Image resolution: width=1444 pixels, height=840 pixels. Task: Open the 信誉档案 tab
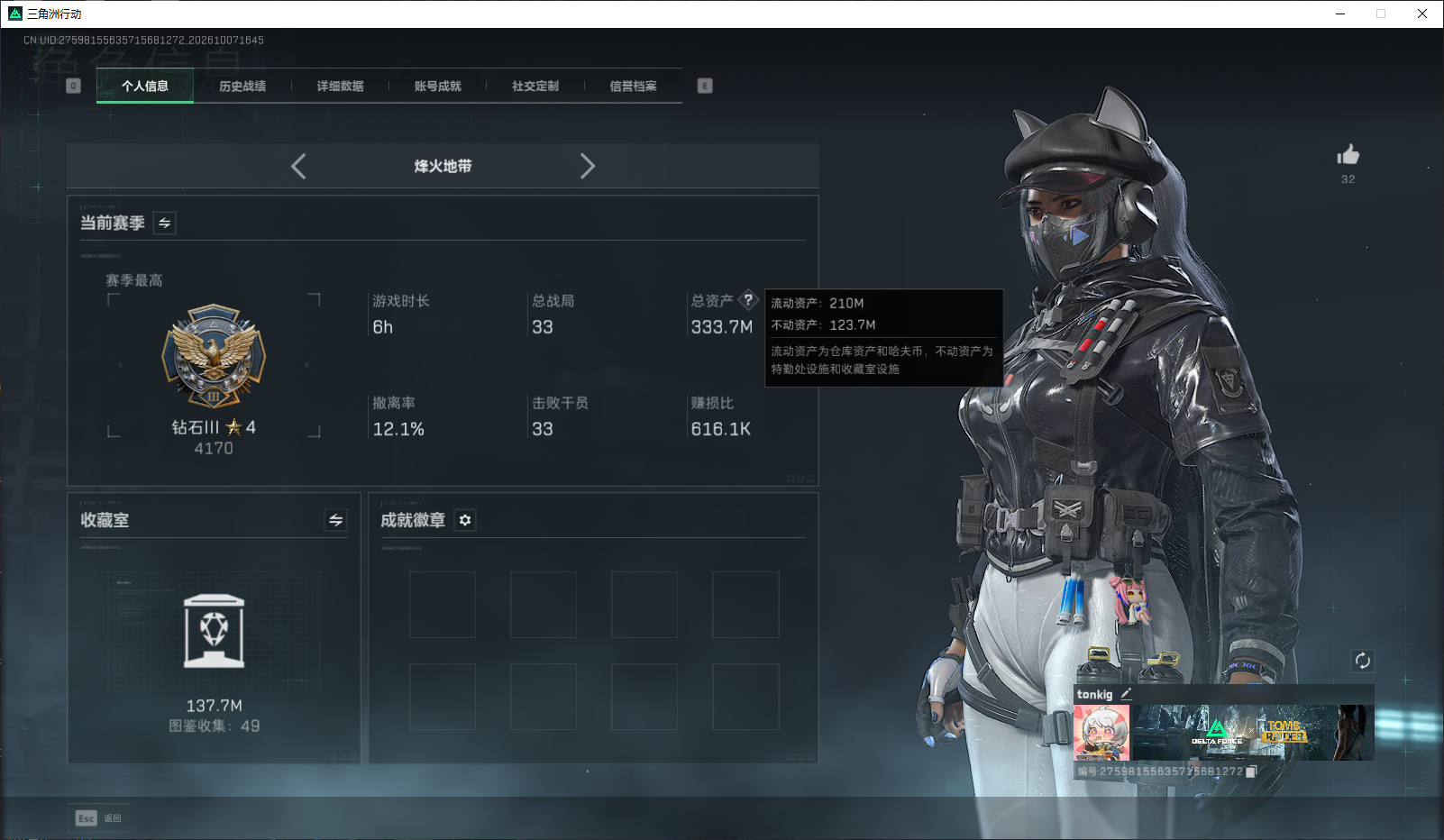click(633, 87)
